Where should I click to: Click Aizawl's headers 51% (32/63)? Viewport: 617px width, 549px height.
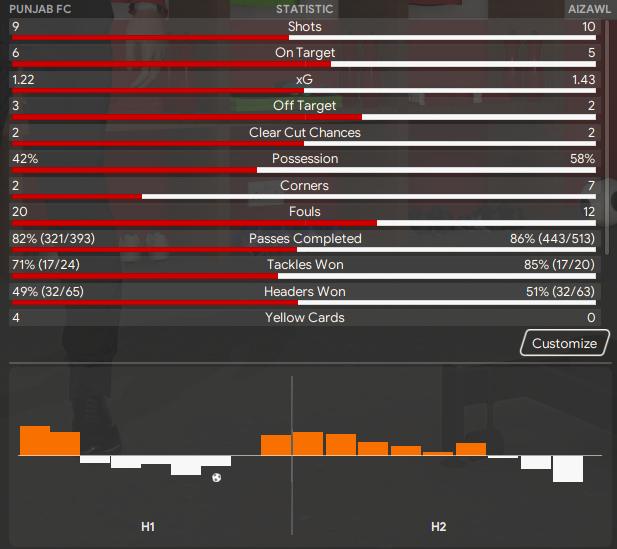pyautogui.click(x=560, y=292)
